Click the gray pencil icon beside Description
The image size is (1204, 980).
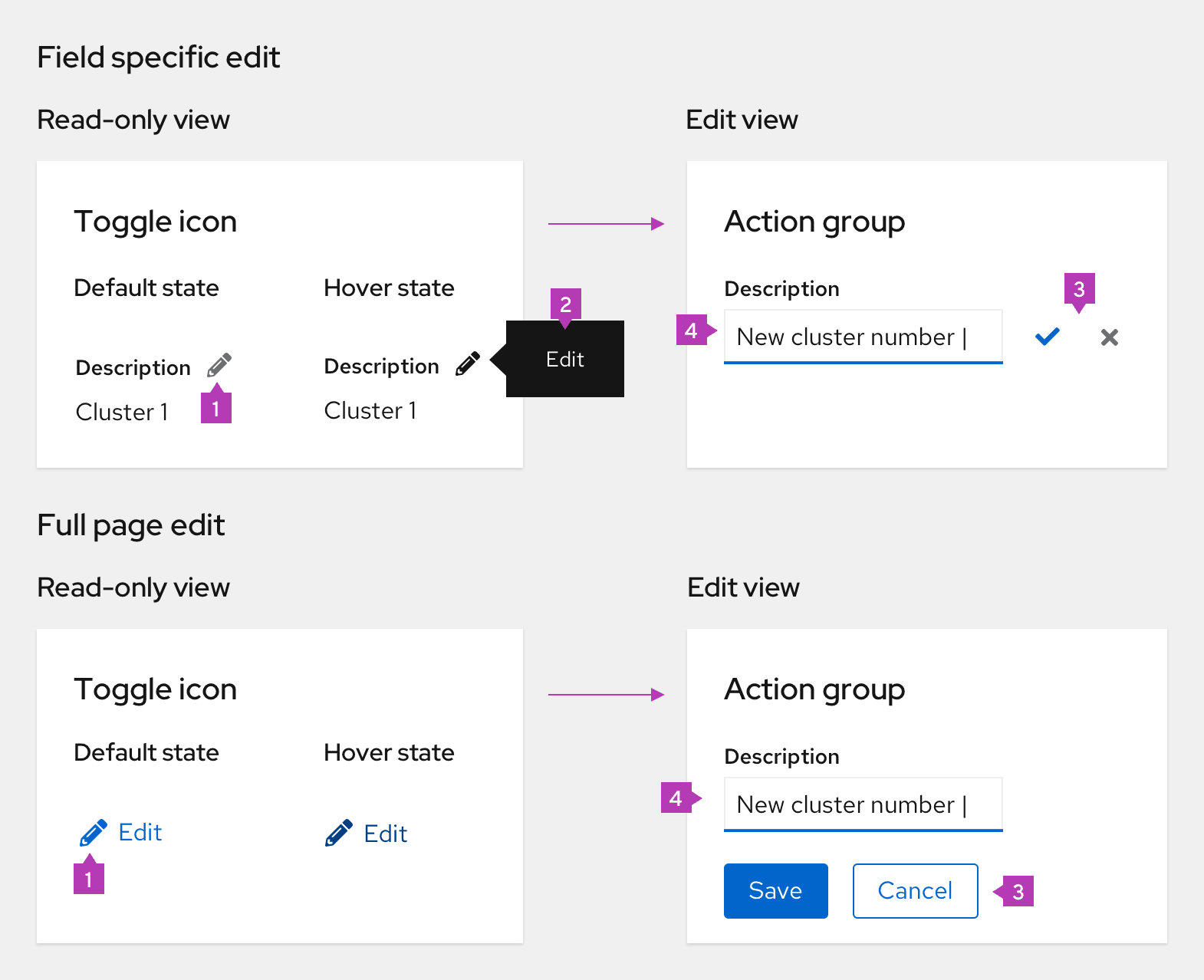click(x=219, y=365)
